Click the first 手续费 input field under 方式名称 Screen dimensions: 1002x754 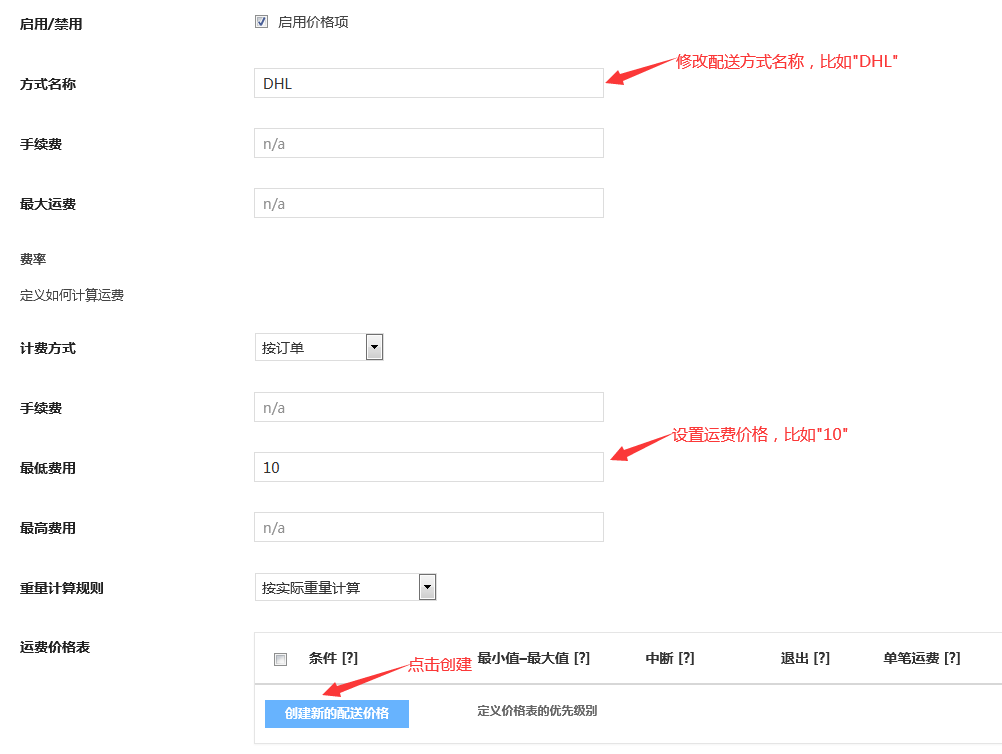point(428,143)
